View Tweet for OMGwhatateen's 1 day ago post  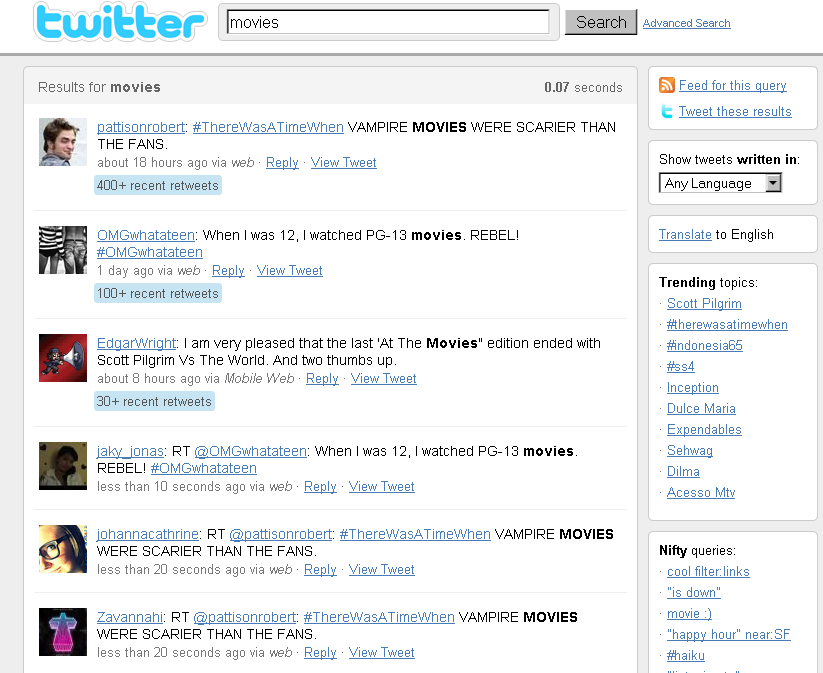tap(290, 271)
